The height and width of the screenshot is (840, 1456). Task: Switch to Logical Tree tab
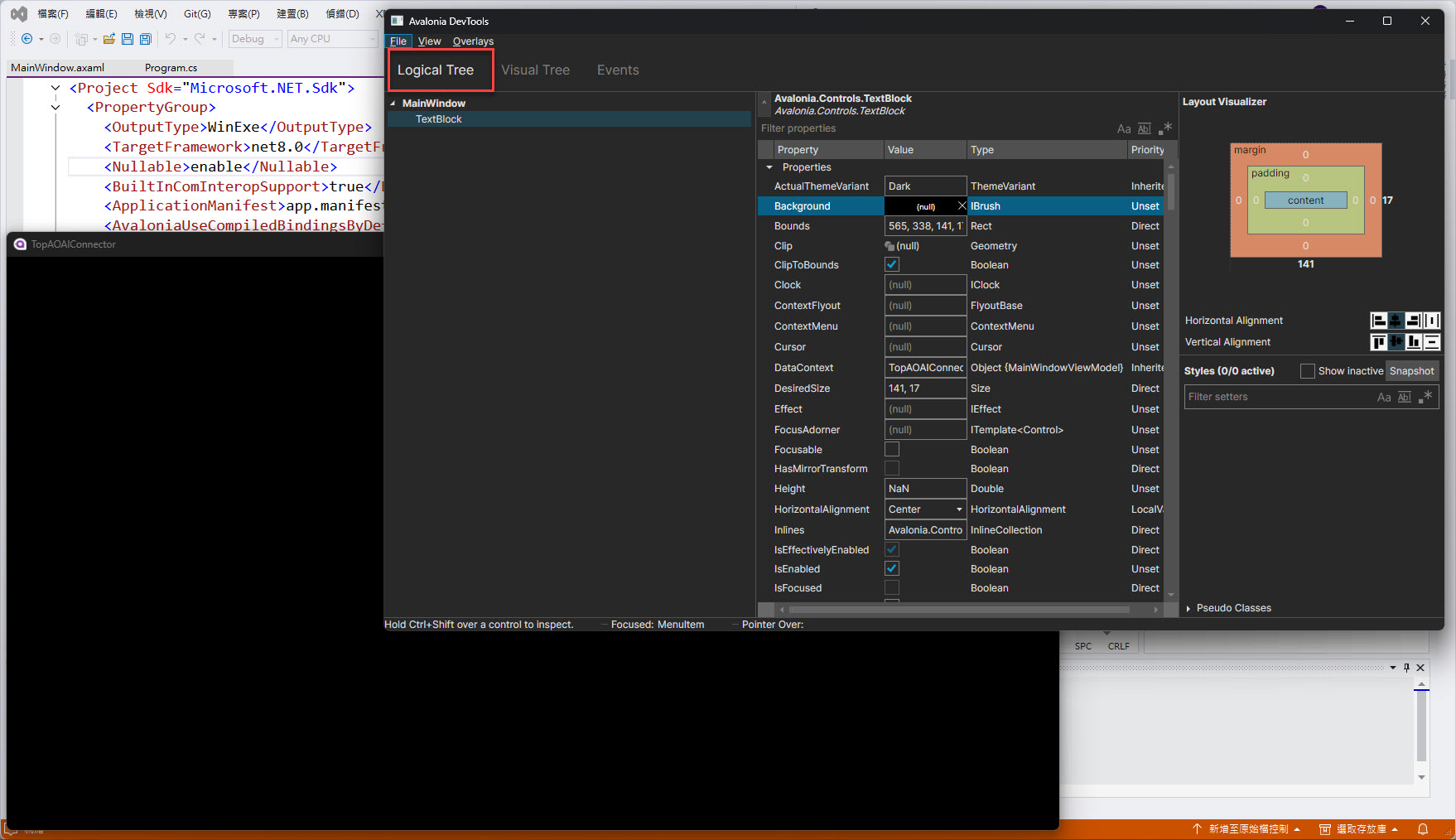(436, 70)
